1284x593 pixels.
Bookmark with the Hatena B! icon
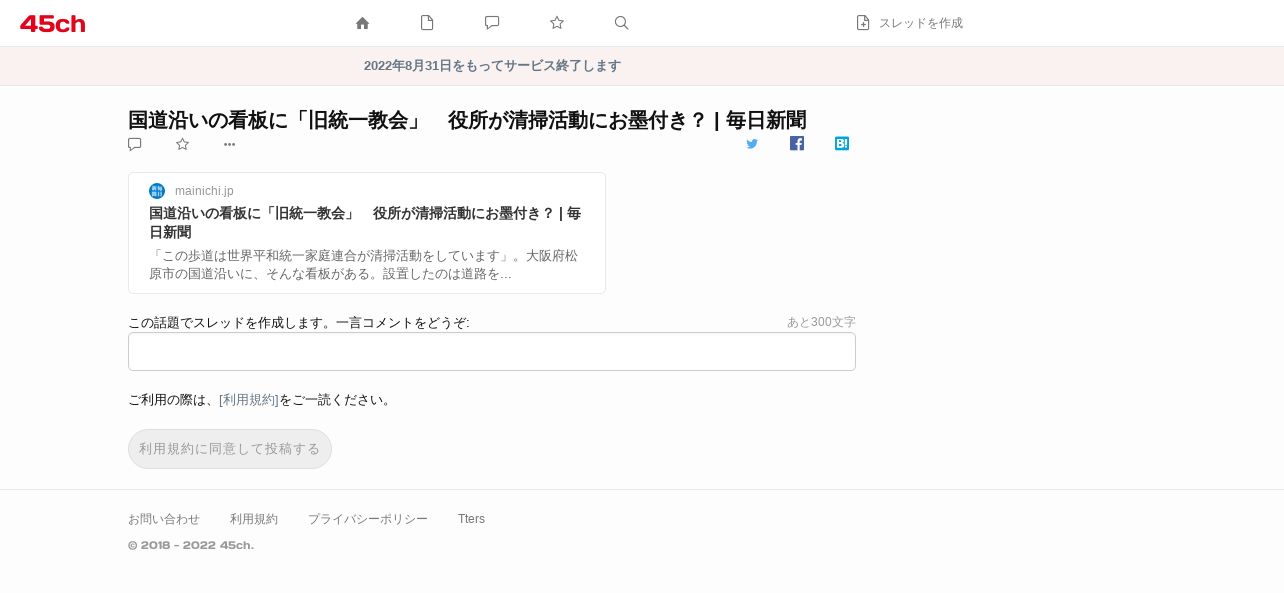842,143
